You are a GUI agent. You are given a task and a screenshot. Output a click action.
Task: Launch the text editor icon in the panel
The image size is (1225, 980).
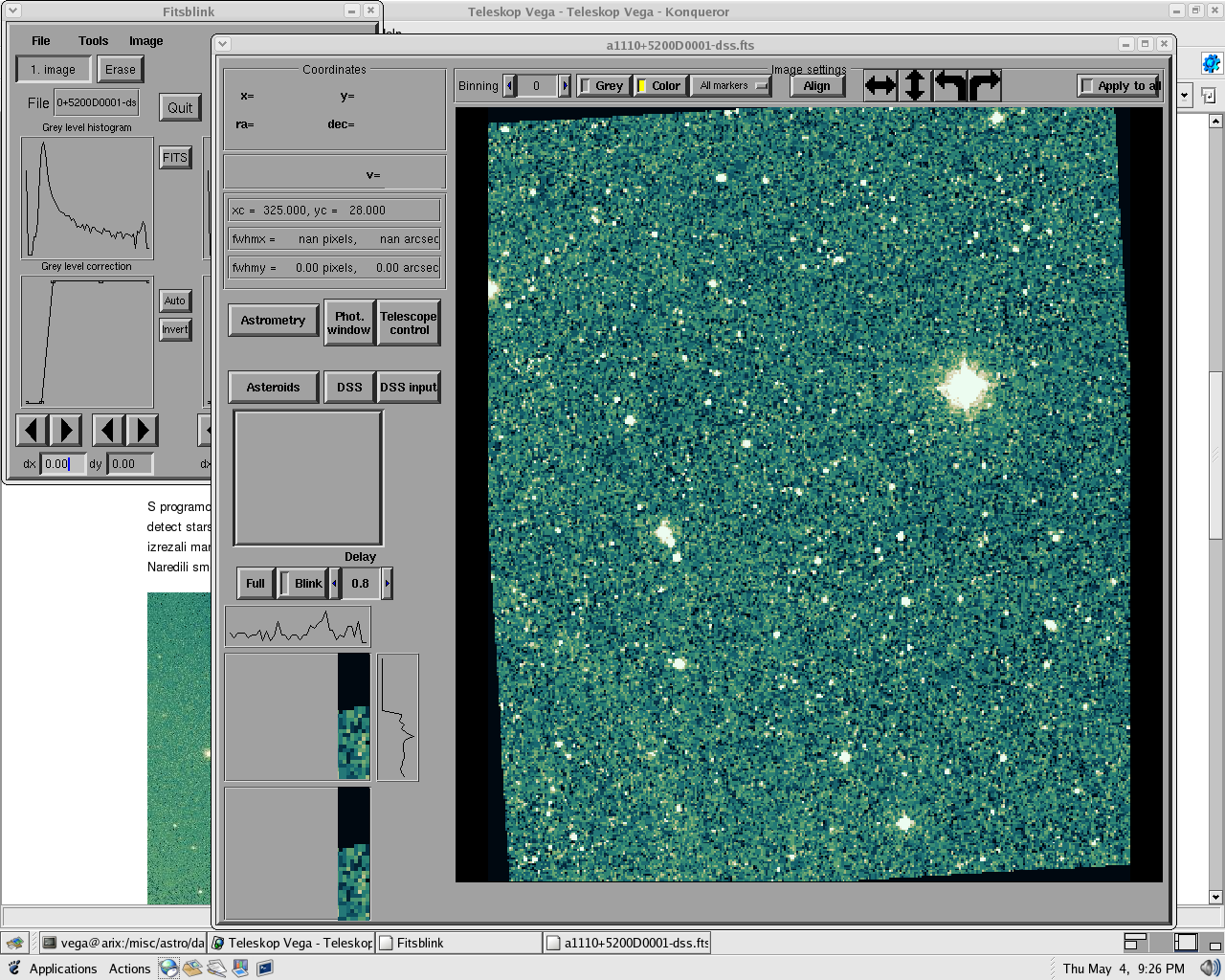pyautogui.click(x=216, y=968)
